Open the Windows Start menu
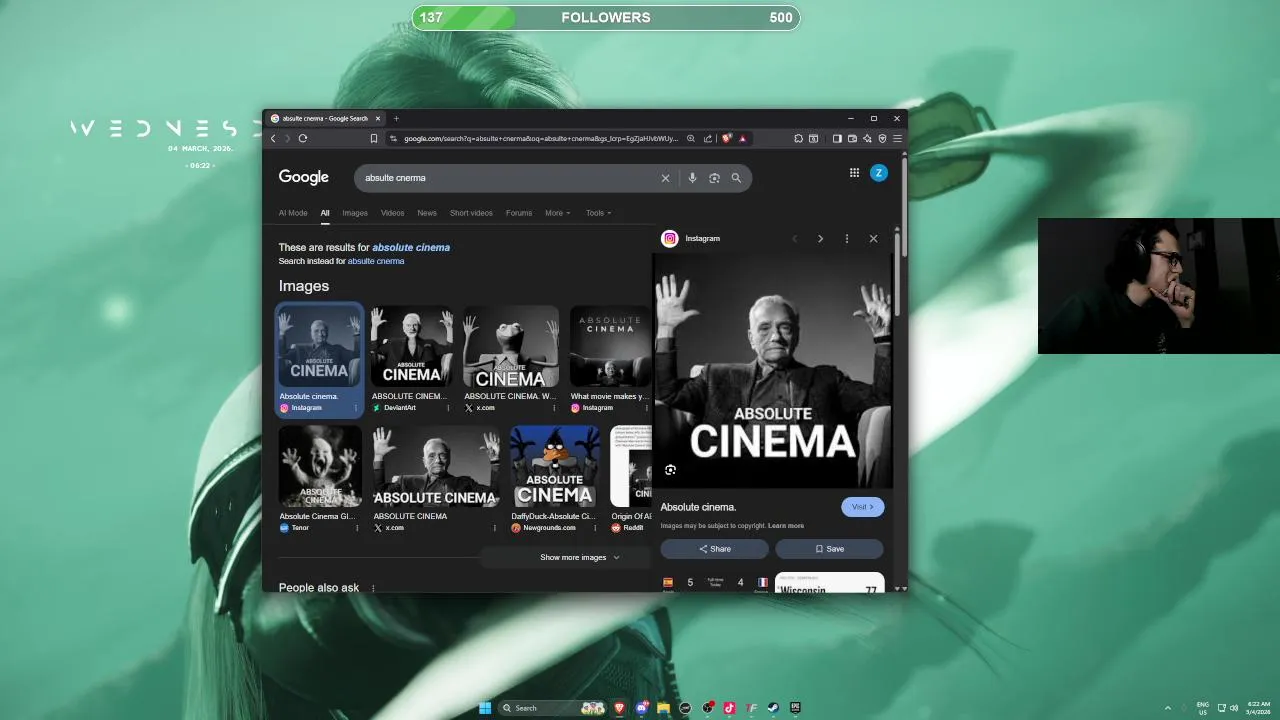 pyautogui.click(x=485, y=708)
